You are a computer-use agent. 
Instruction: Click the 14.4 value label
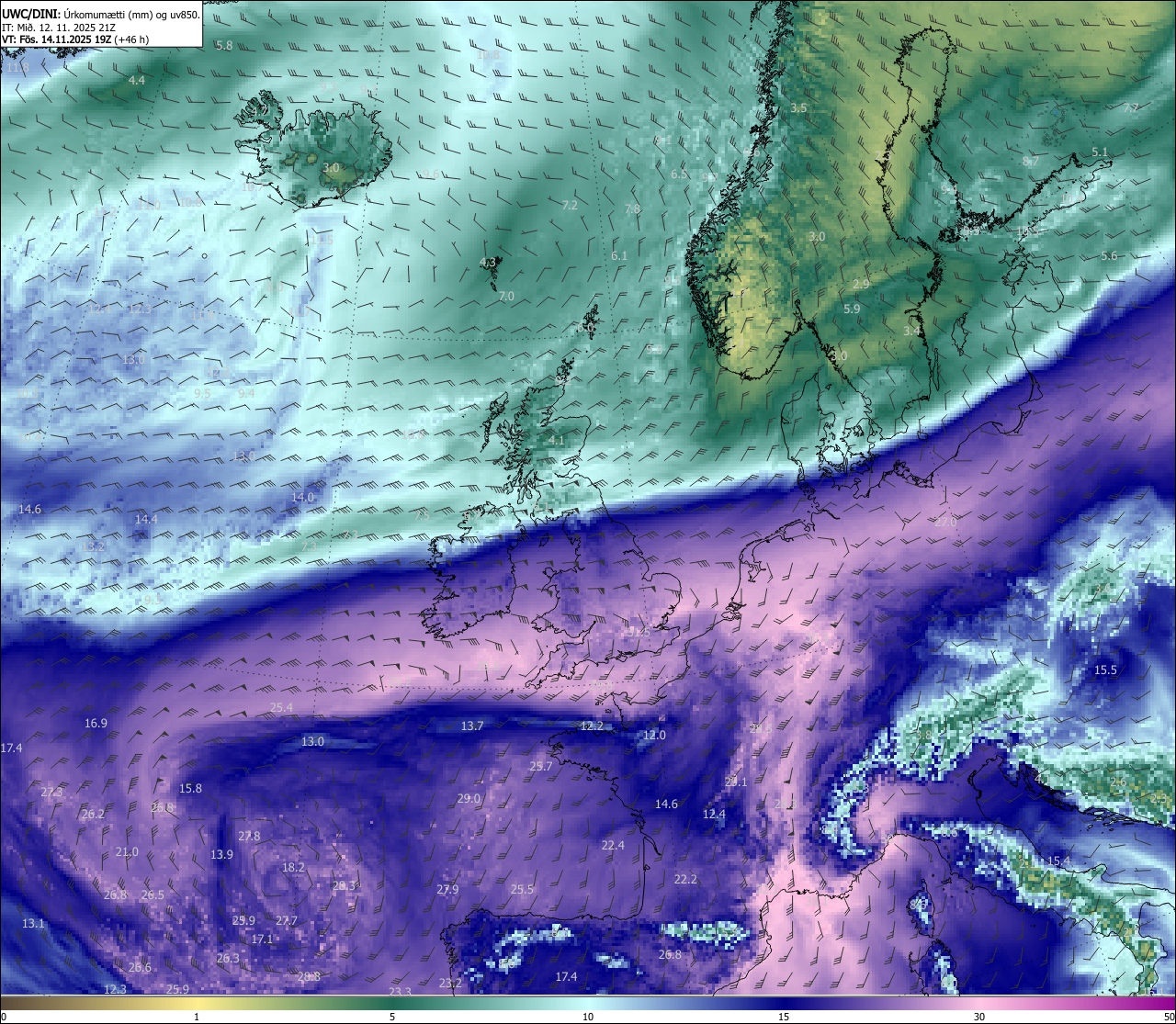tap(146, 520)
